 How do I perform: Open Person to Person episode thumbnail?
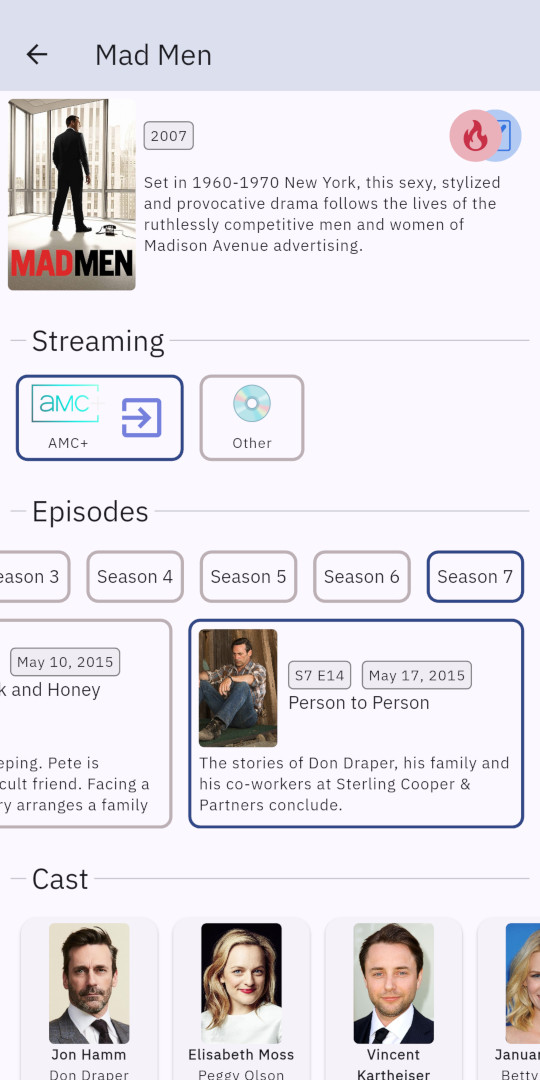point(238,688)
